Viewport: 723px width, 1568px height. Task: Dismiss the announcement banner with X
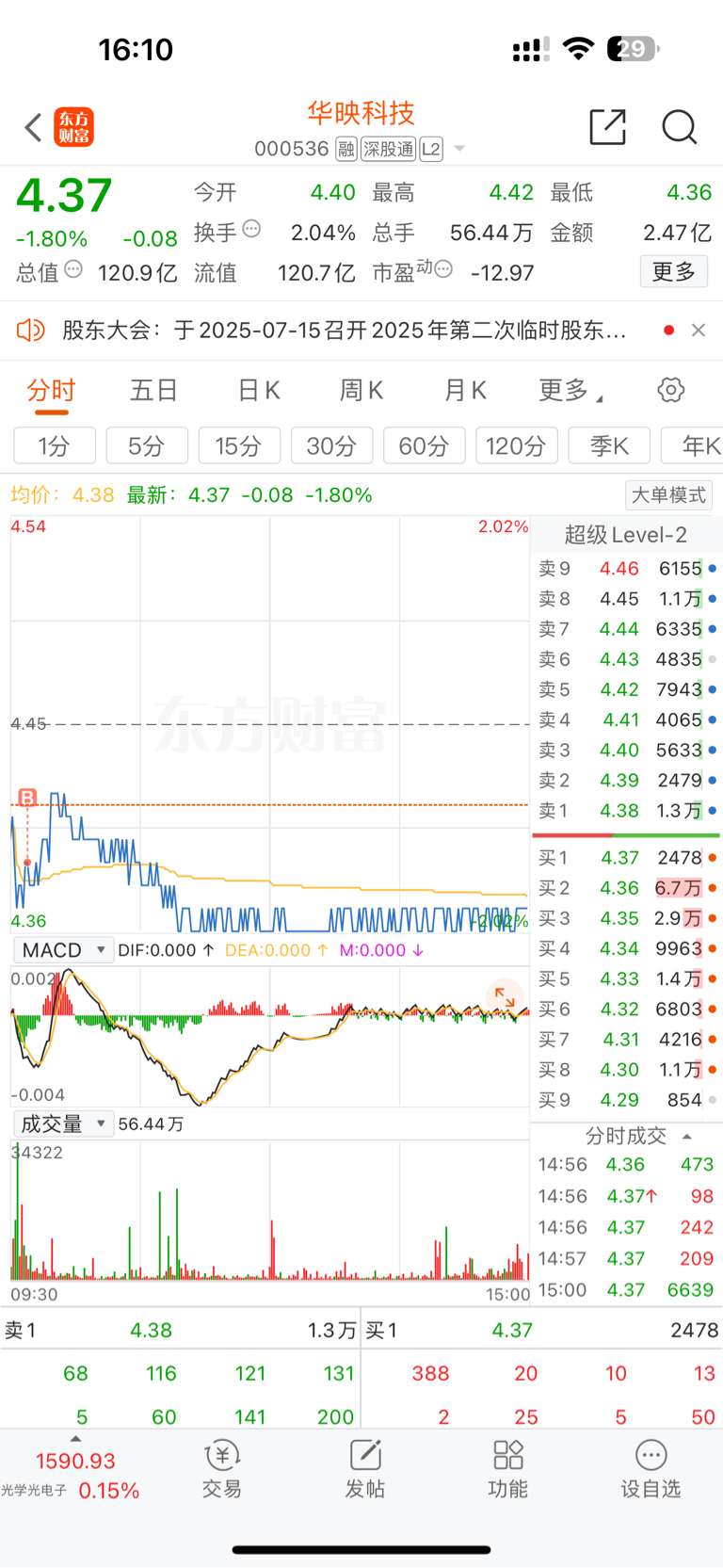698,330
